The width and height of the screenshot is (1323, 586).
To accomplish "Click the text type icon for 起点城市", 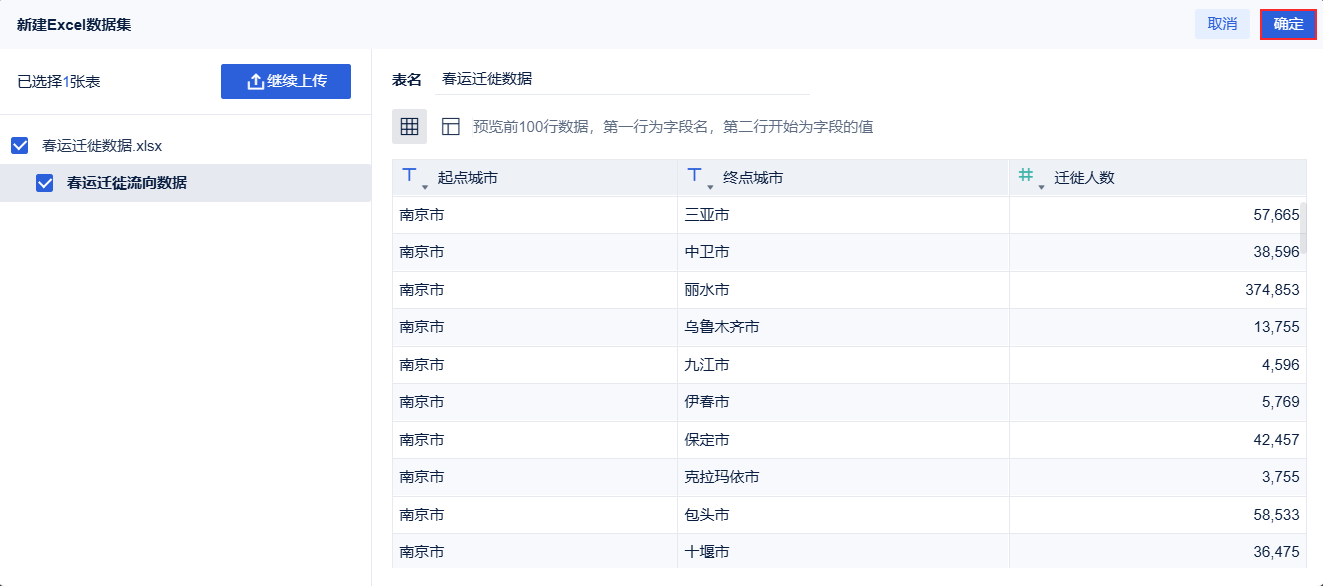I will pos(409,176).
